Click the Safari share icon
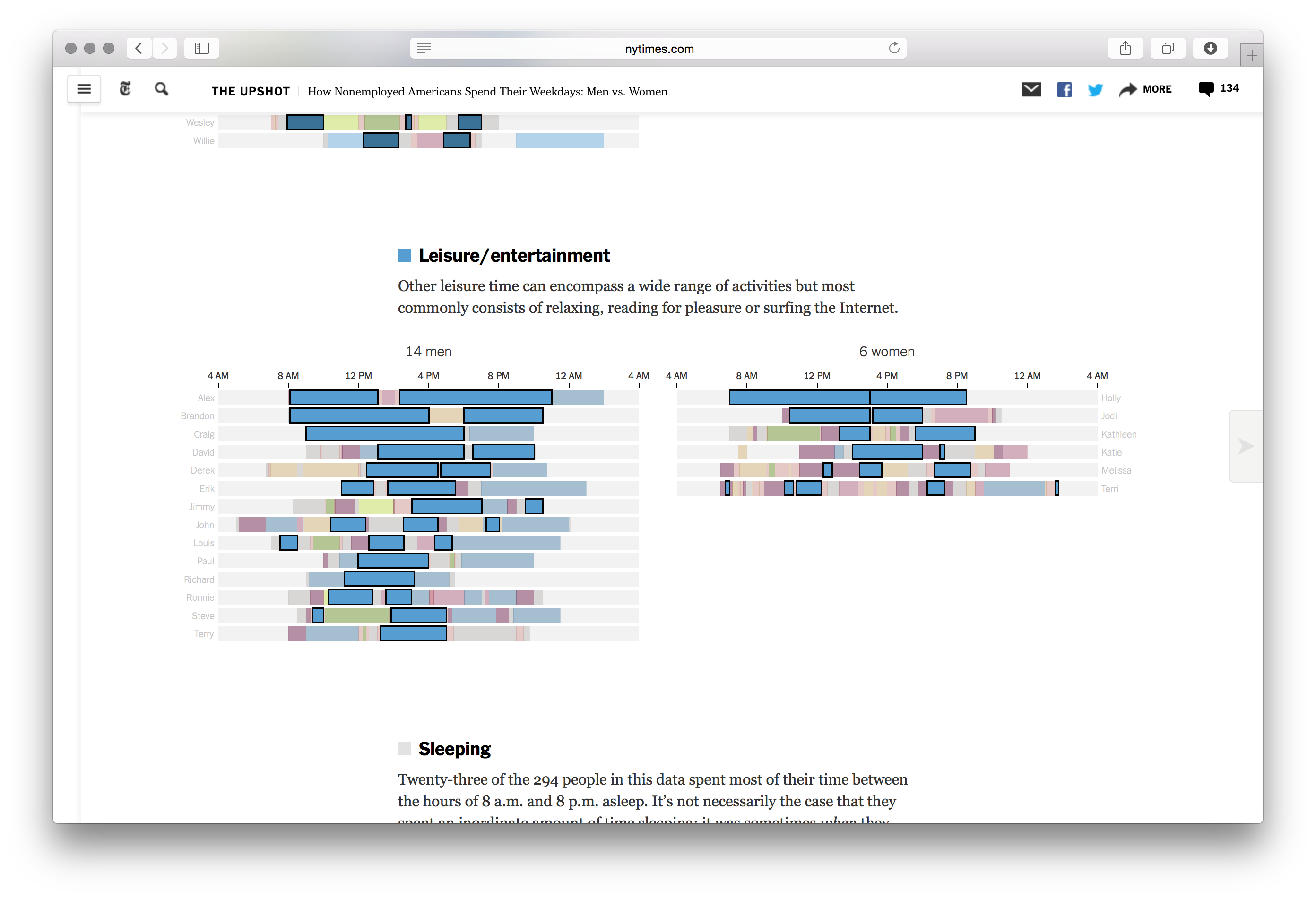Viewport: 1316px width, 899px height. [1125, 48]
